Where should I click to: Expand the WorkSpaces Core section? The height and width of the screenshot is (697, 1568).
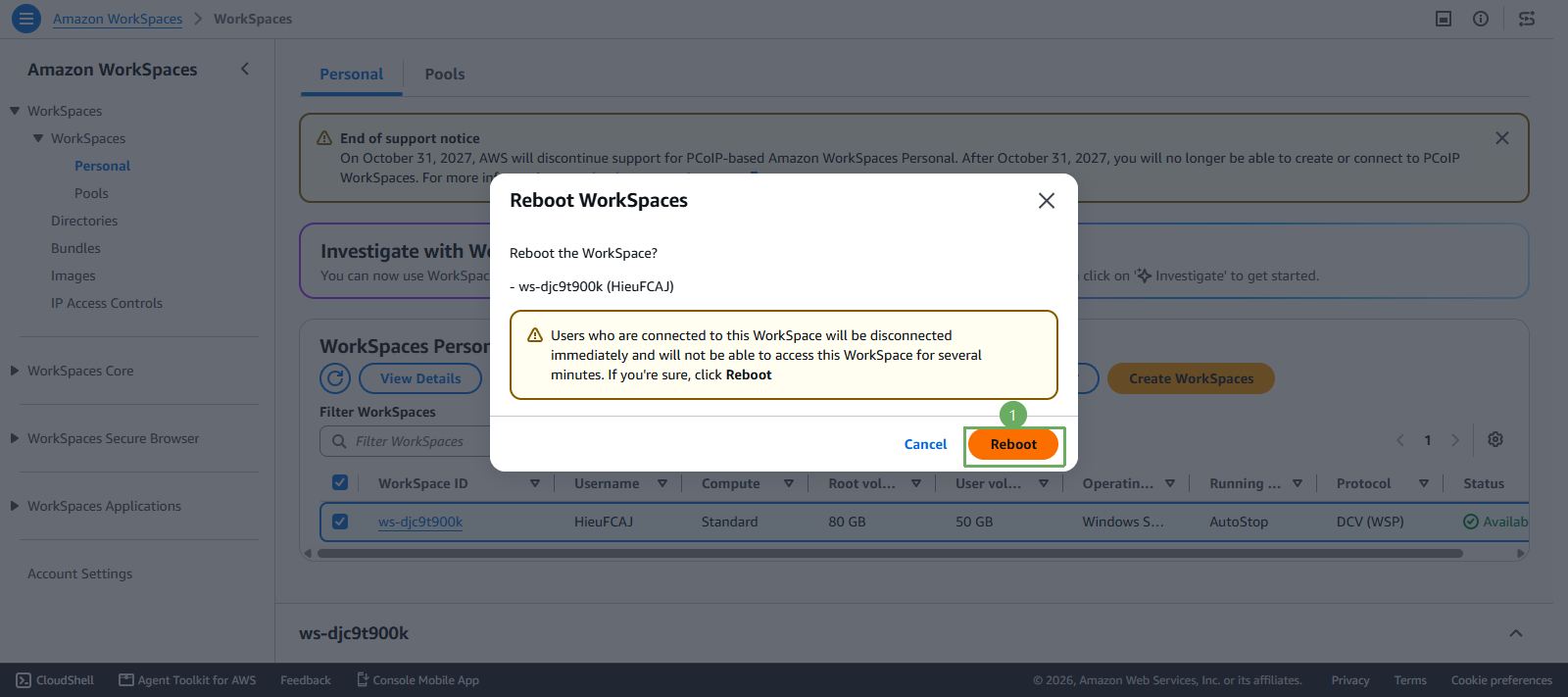click(15, 371)
